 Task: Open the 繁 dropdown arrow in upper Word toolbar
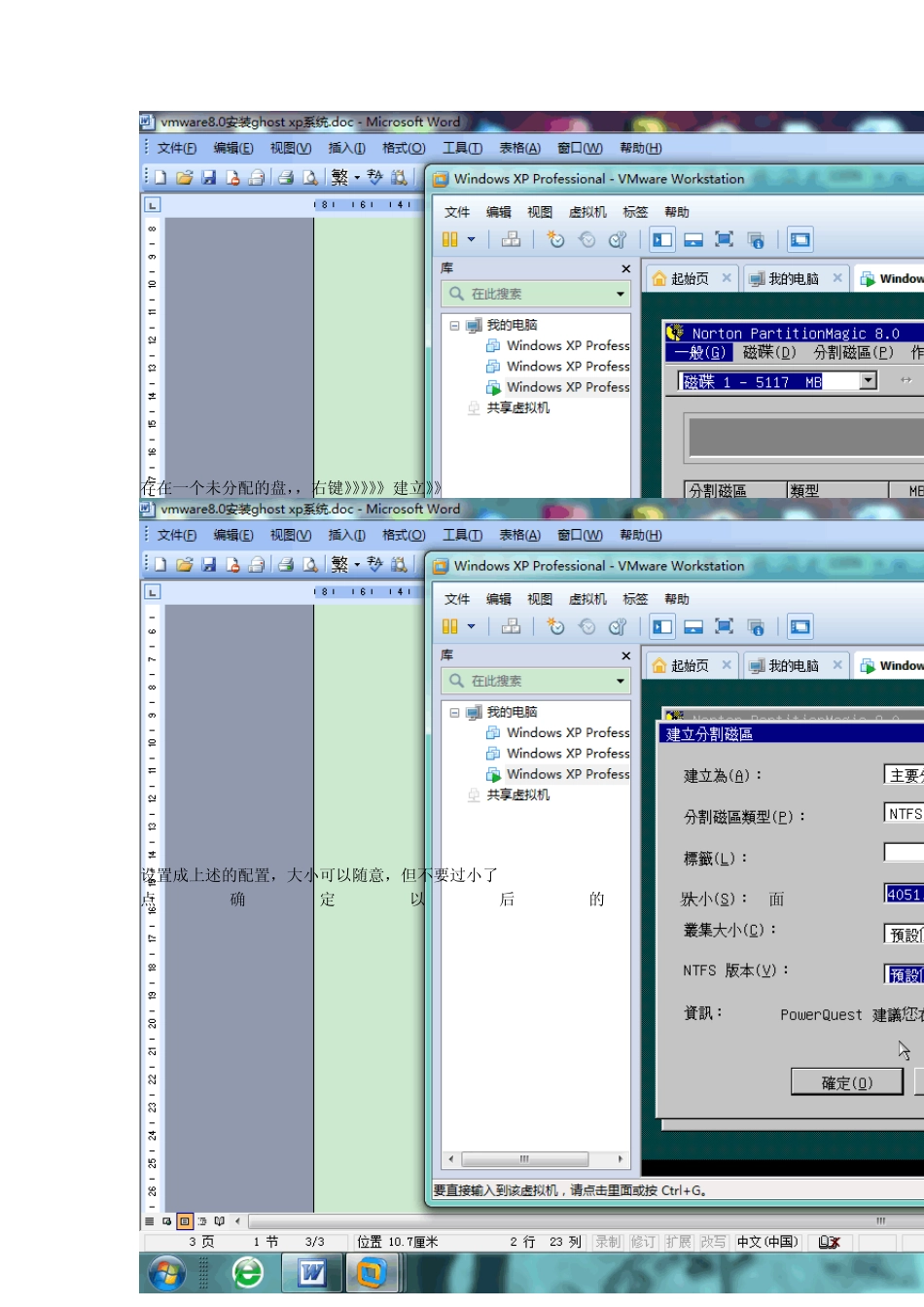point(357,177)
